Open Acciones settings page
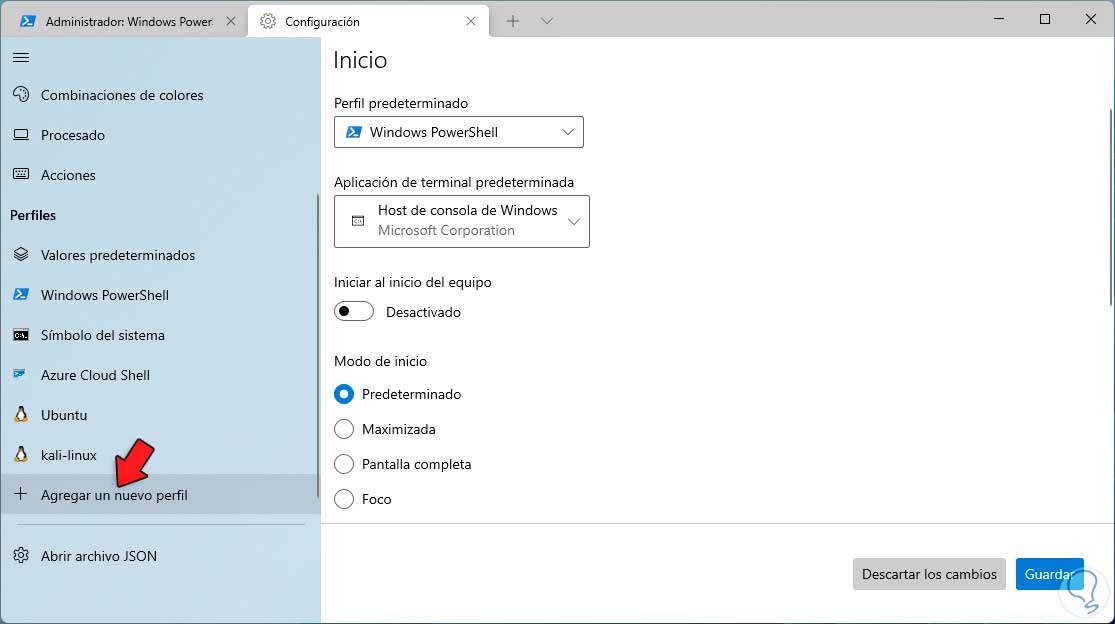Screen dimensions: 1115x624 160,174
